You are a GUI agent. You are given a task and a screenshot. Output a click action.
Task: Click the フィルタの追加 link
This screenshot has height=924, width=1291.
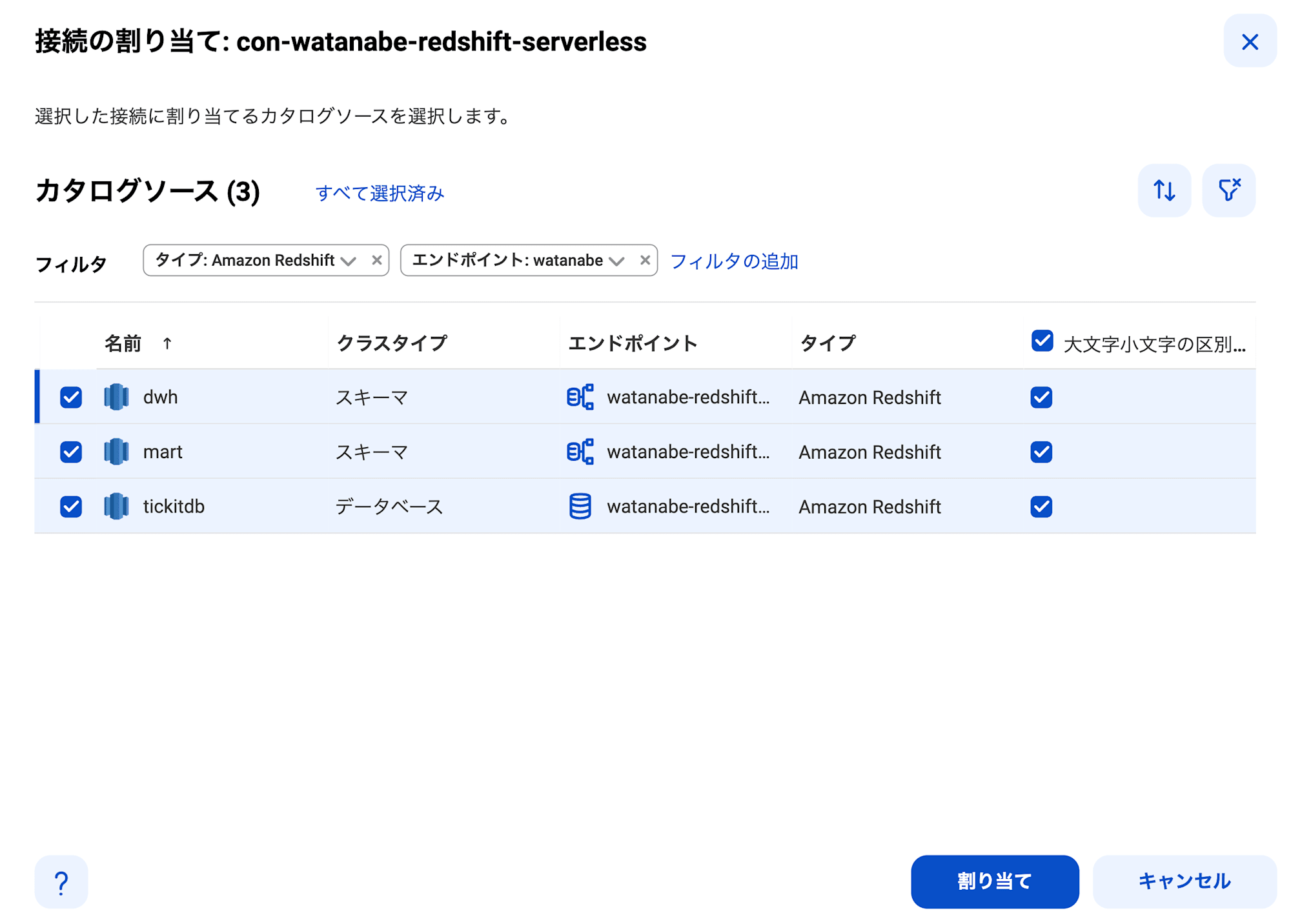(734, 261)
